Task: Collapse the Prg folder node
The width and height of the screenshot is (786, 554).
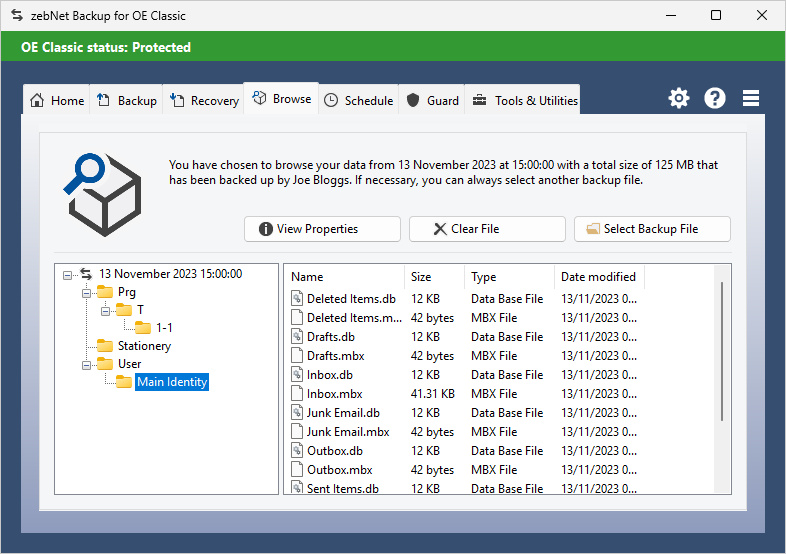Action: [86, 292]
